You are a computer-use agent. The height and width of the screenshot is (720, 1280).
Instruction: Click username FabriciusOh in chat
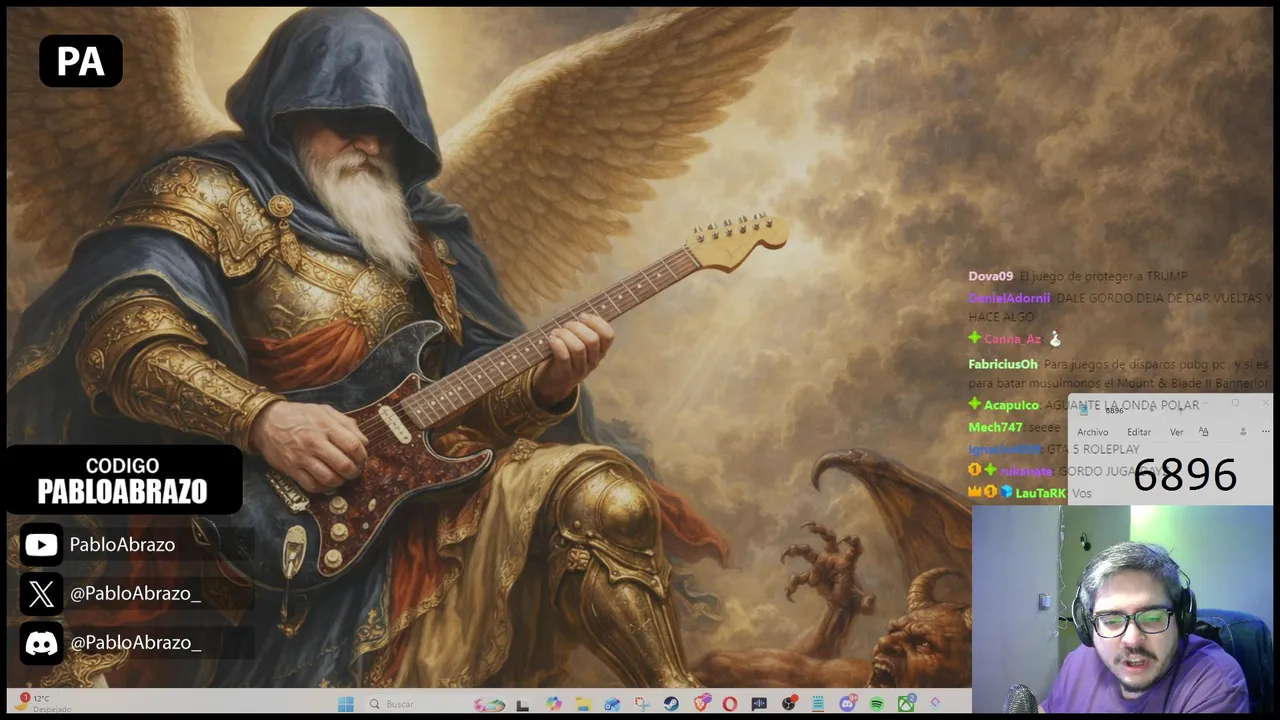1003,364
